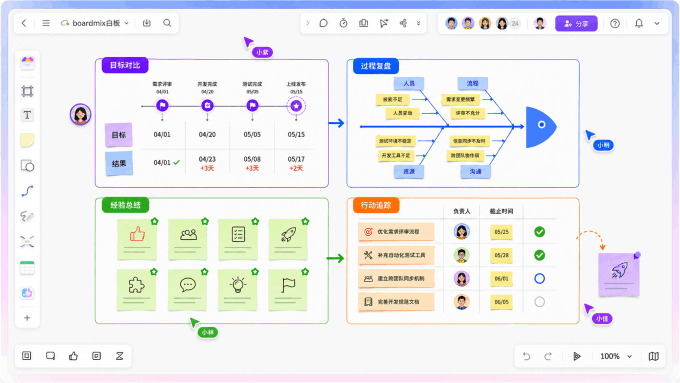Select the table tool in left sidebar
Viewport: 680px width, 383px height.
point(27,268)
